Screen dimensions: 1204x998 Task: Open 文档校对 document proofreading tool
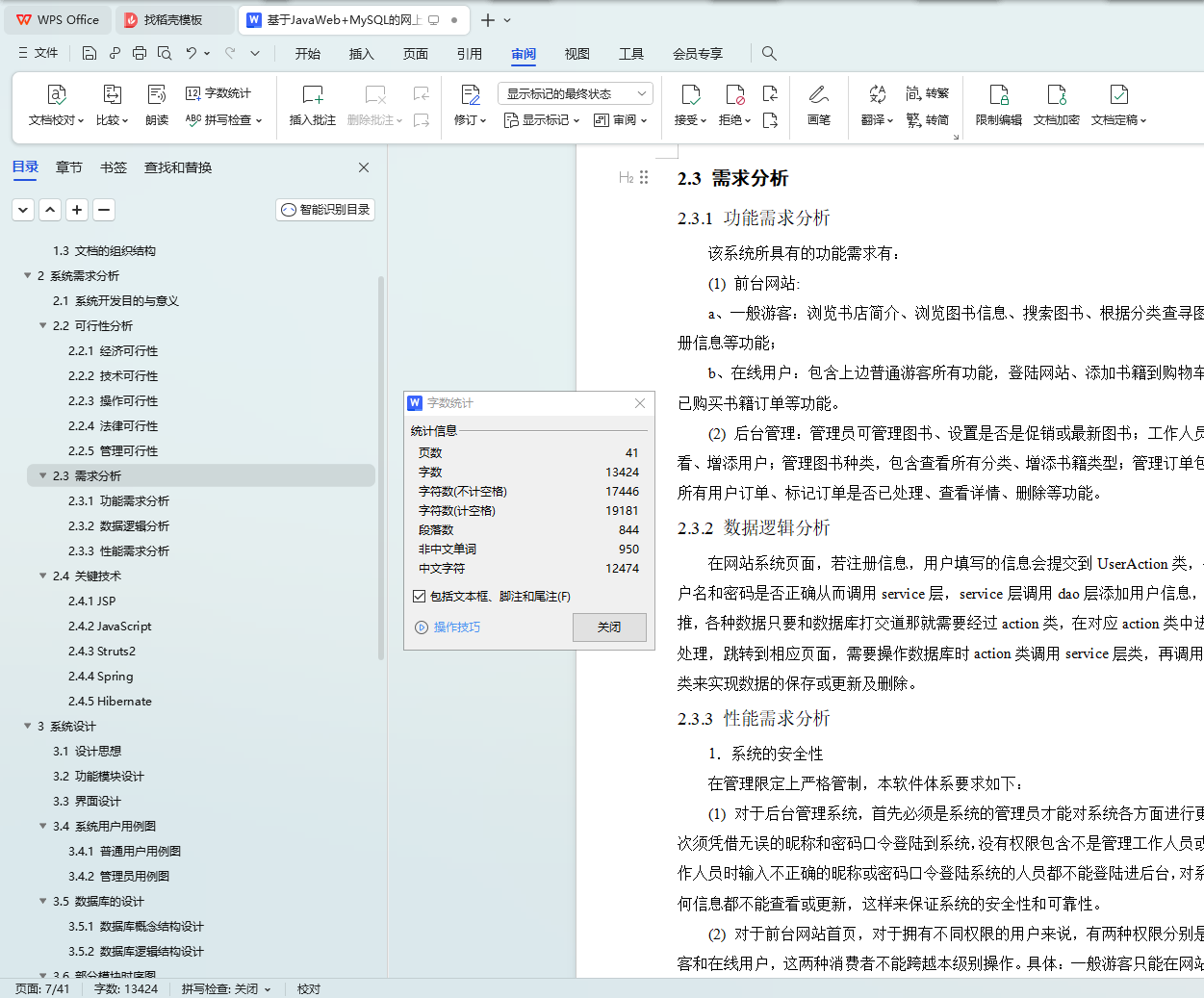56,106
